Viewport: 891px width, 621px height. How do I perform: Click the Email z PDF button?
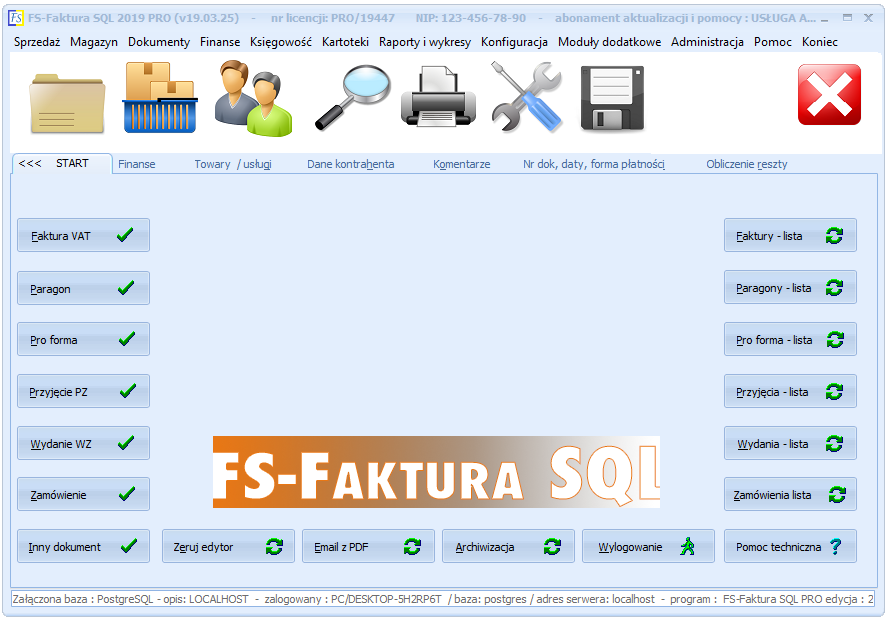point(368,547)
